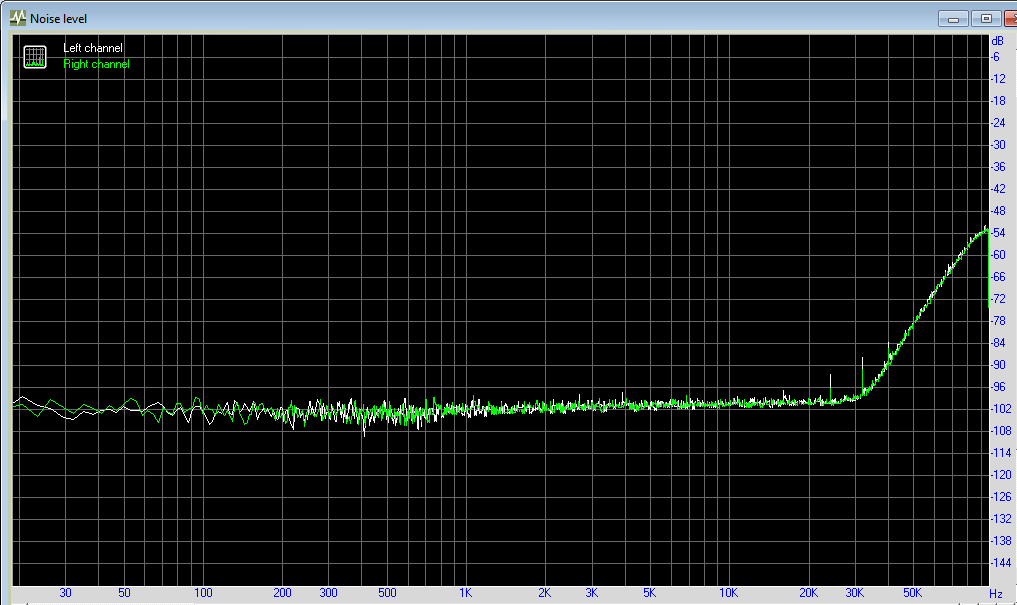Viewport: 1017px width, 605px height.
Task: Click the 1K frequency axis label
Action: [465, 593]
